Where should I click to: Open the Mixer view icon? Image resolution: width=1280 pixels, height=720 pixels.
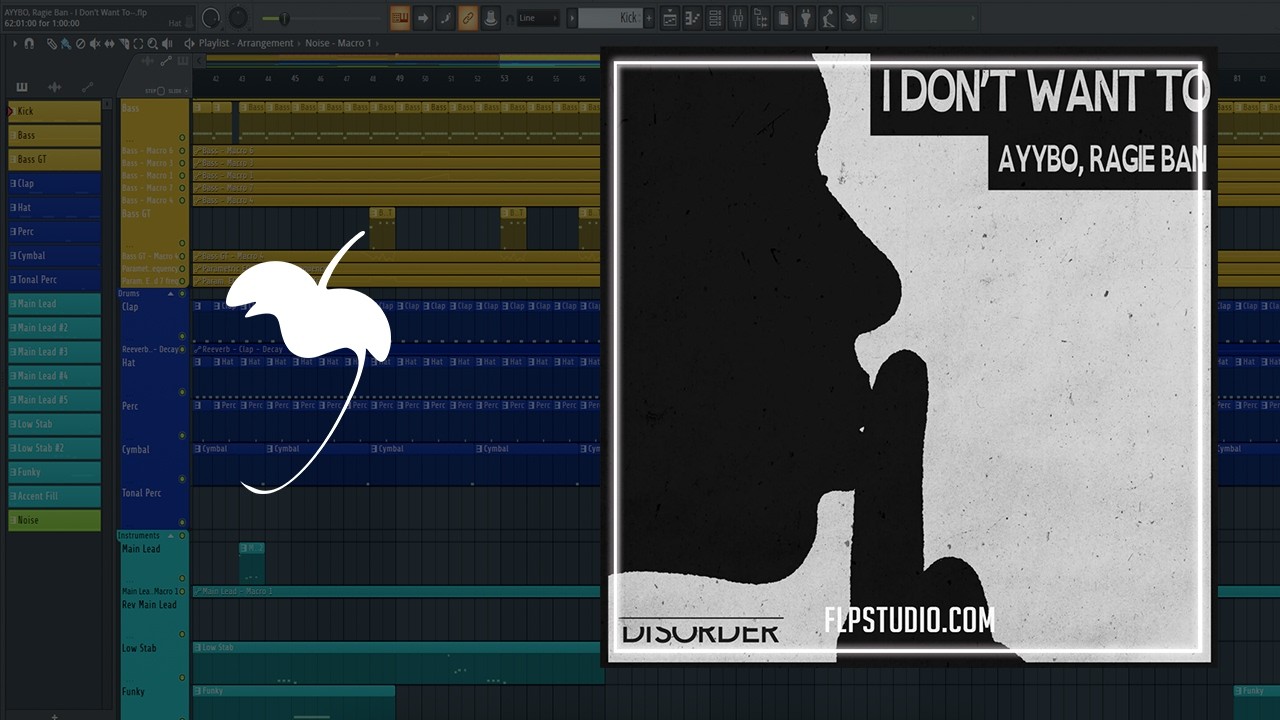(x=738, y=18)
